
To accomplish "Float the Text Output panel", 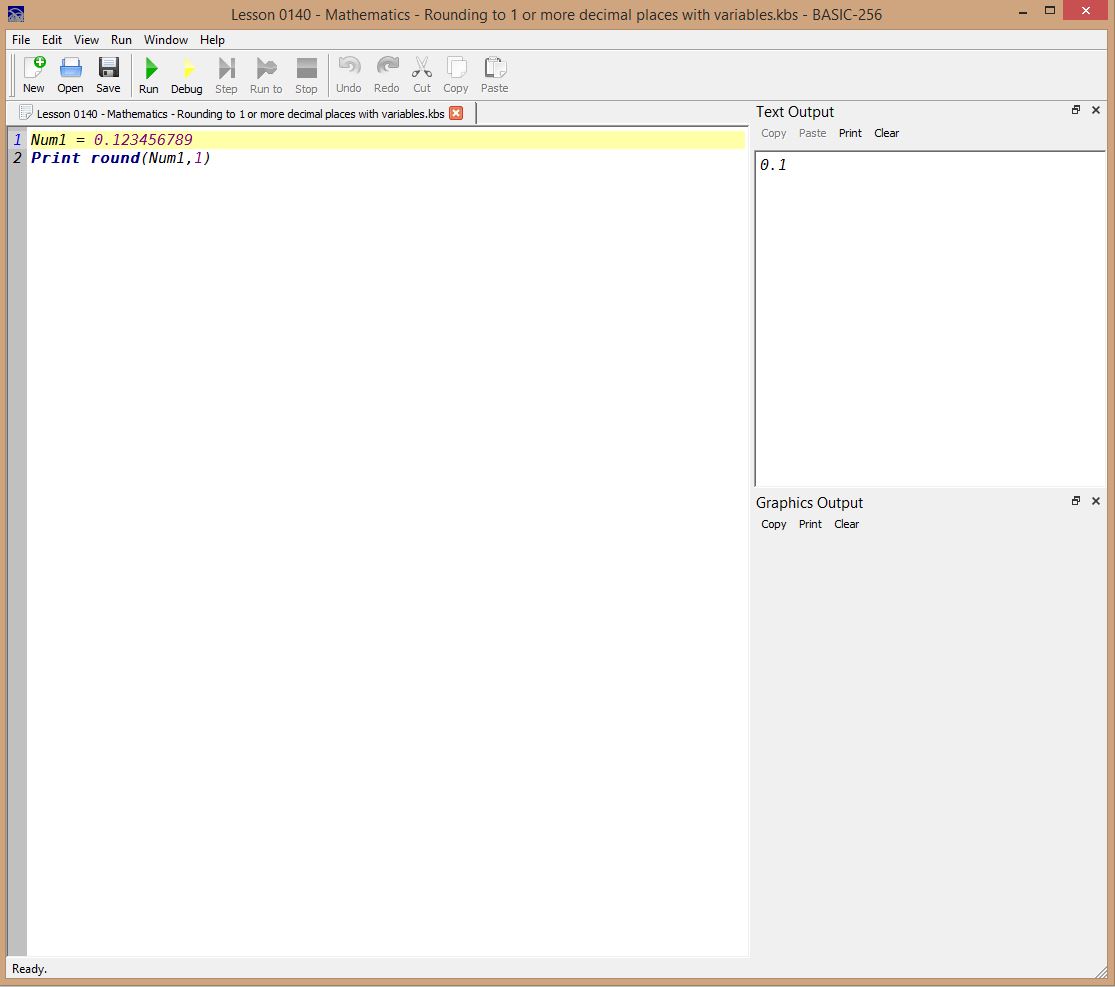I will [1076, 110].
